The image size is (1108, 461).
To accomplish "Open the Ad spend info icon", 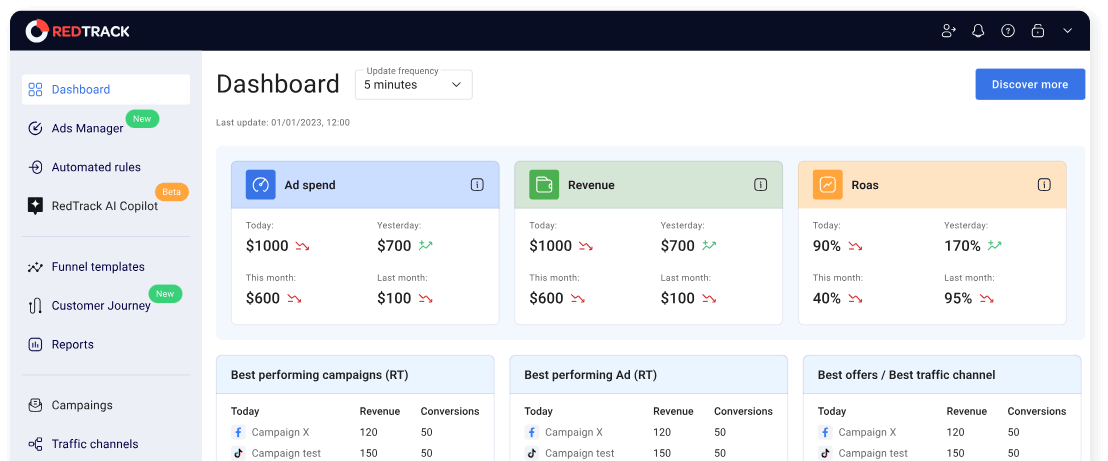I will (477, 185).
